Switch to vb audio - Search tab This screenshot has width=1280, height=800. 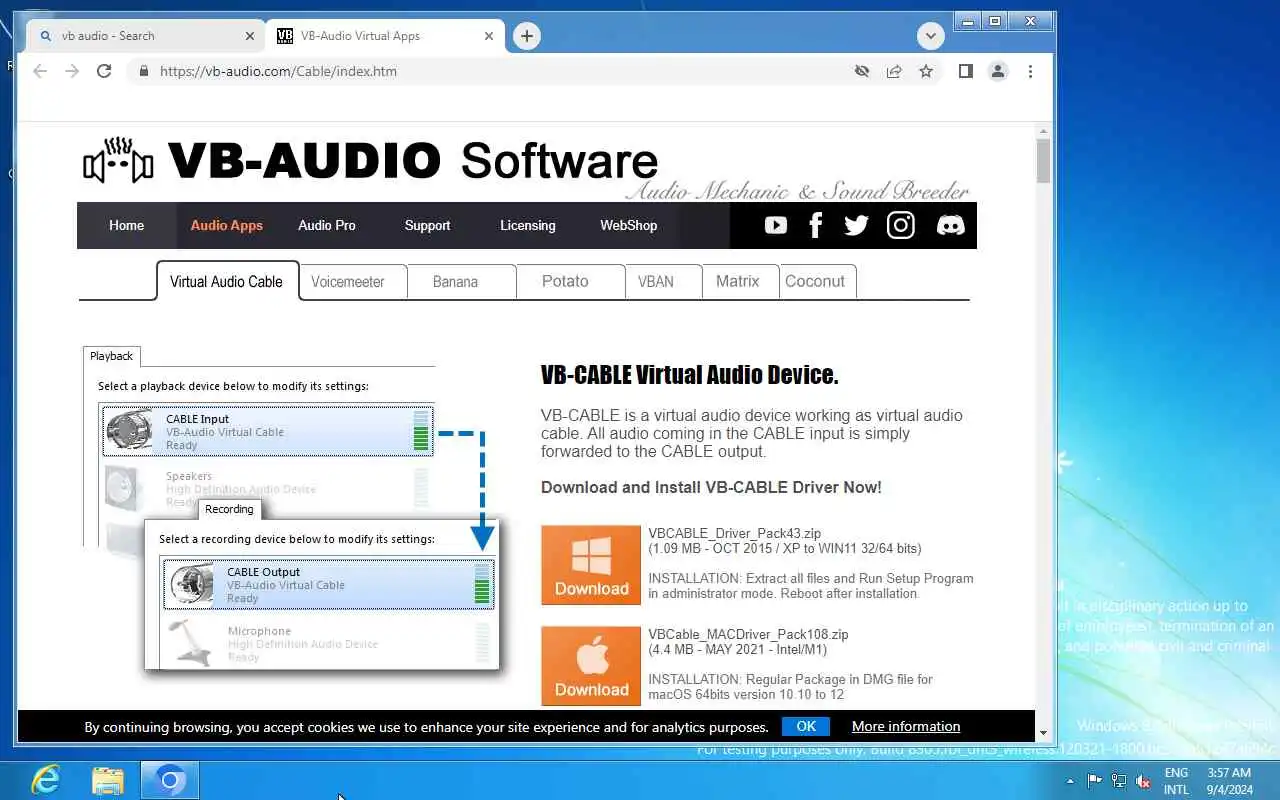pos(145,36)
